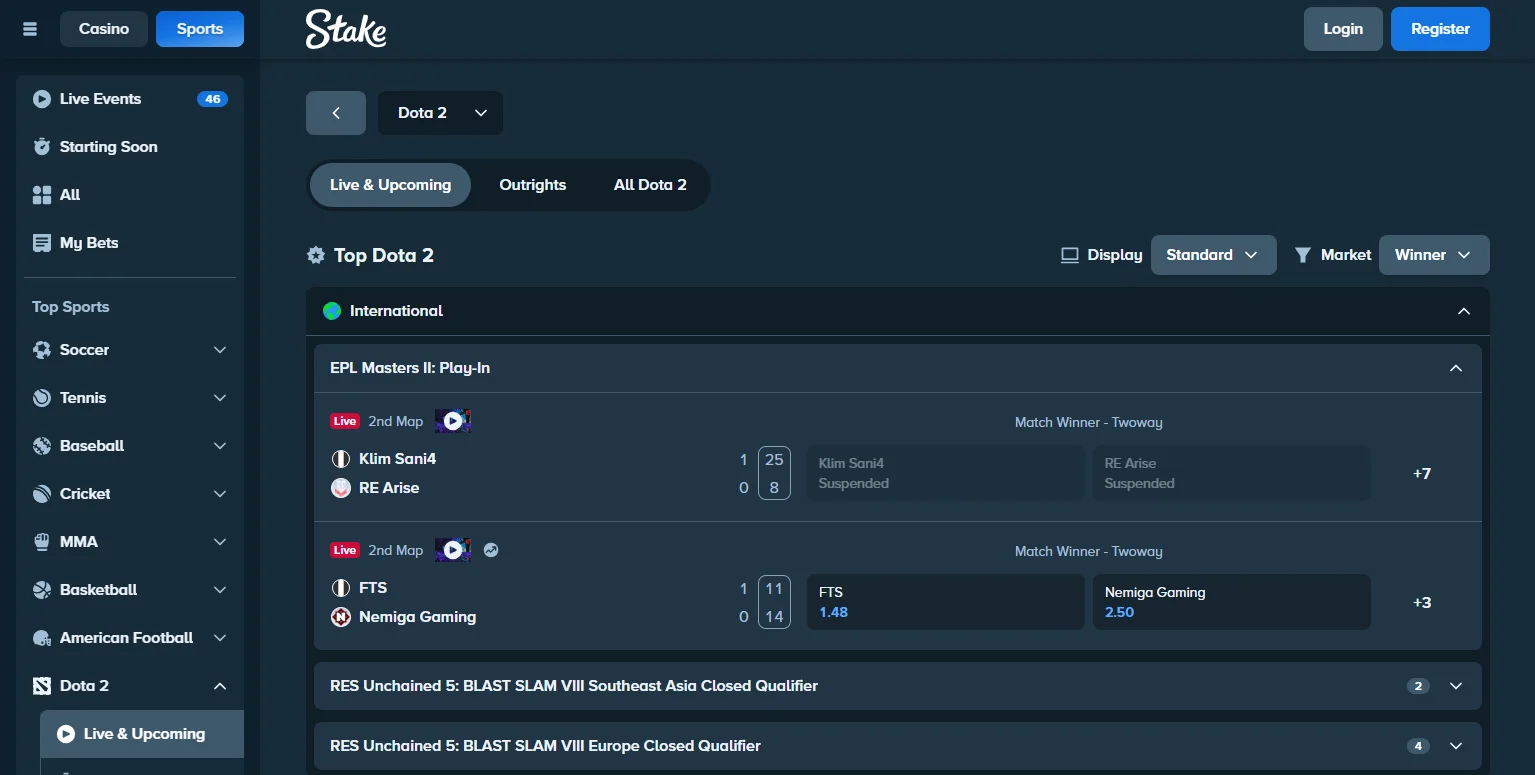The width and height of the screenshot is (1535, 775).
Task: Bet on Nemiga Gaming at 2.50 odds
Action: click(x=1232, y=602)
